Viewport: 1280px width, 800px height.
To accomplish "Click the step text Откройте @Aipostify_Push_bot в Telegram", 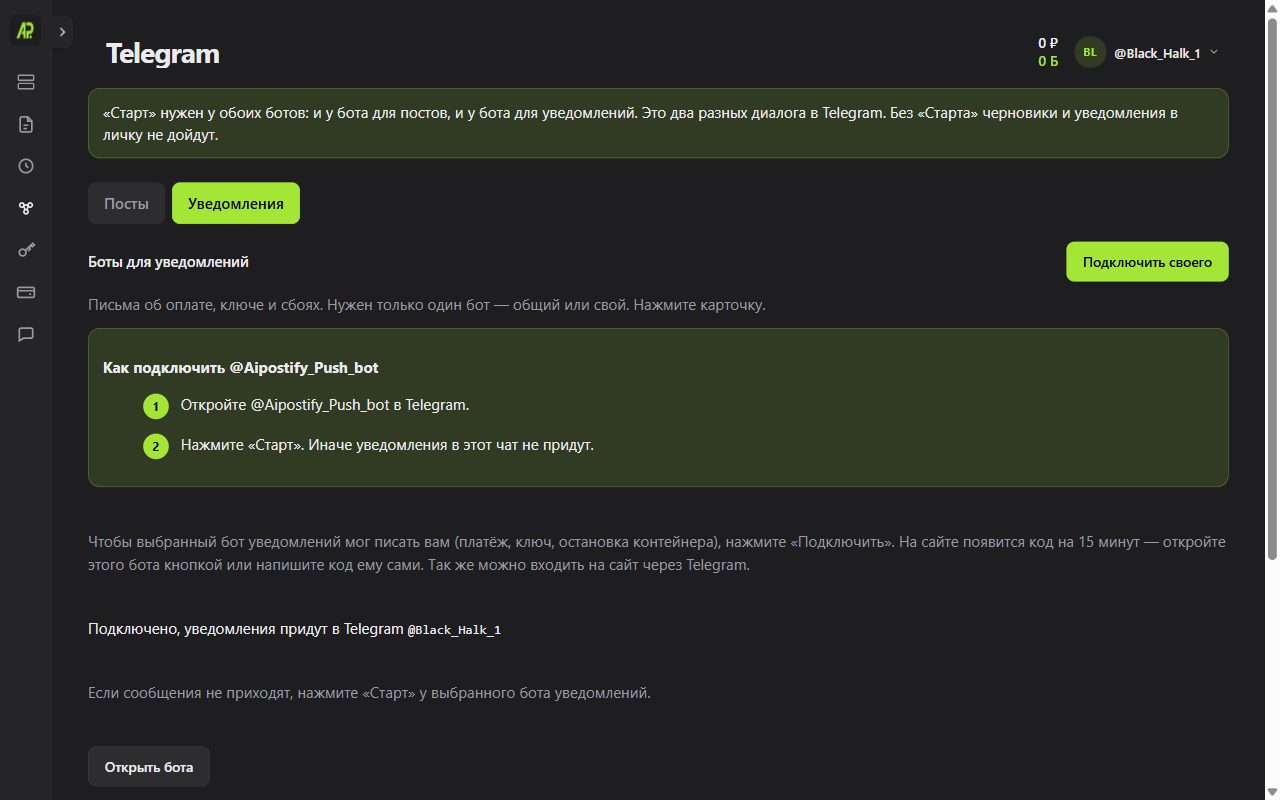I will click(325, 405).
